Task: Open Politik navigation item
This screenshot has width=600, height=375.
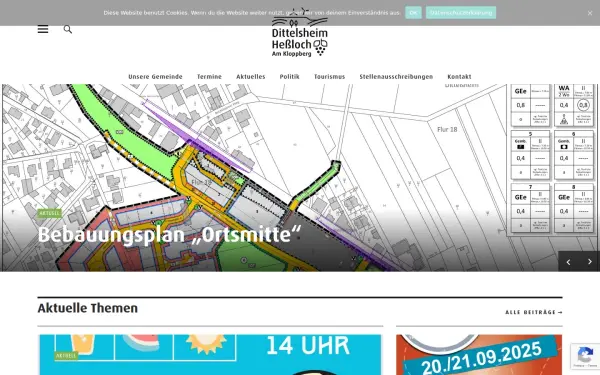Action: pyautogui.click(x=289, y=77)
